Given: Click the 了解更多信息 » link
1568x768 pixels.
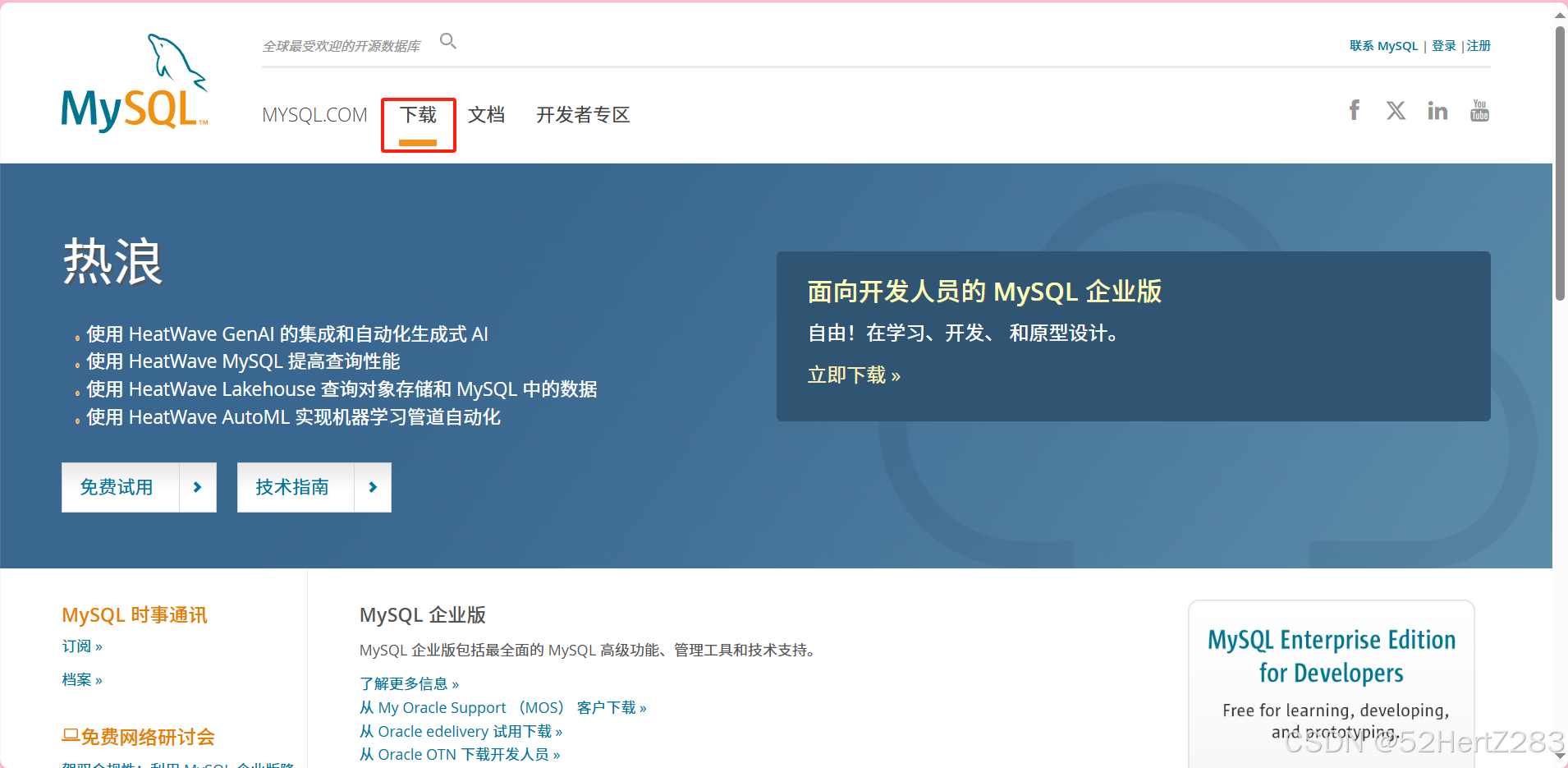Looking at the screenshot, I should [409, 683].
